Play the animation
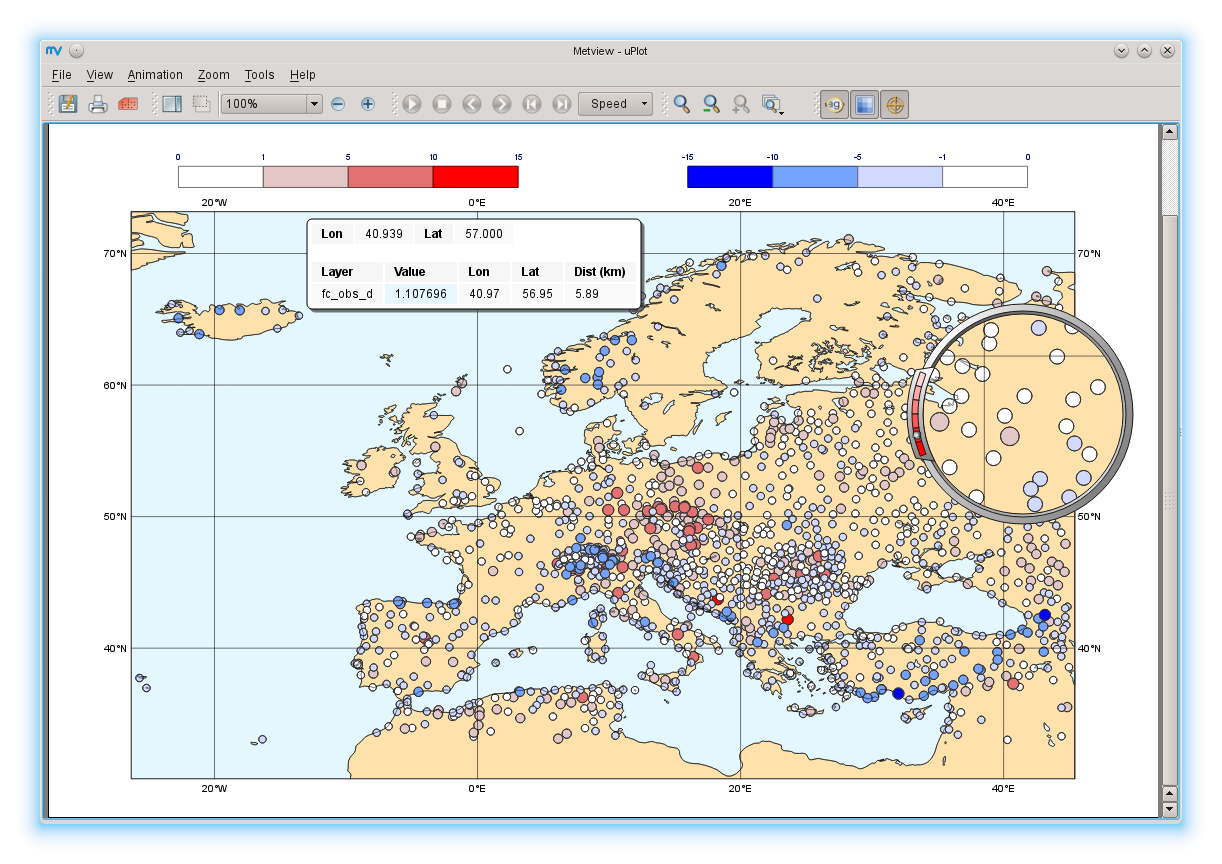This screenshot has width=1222, height=864. point(412,103)
